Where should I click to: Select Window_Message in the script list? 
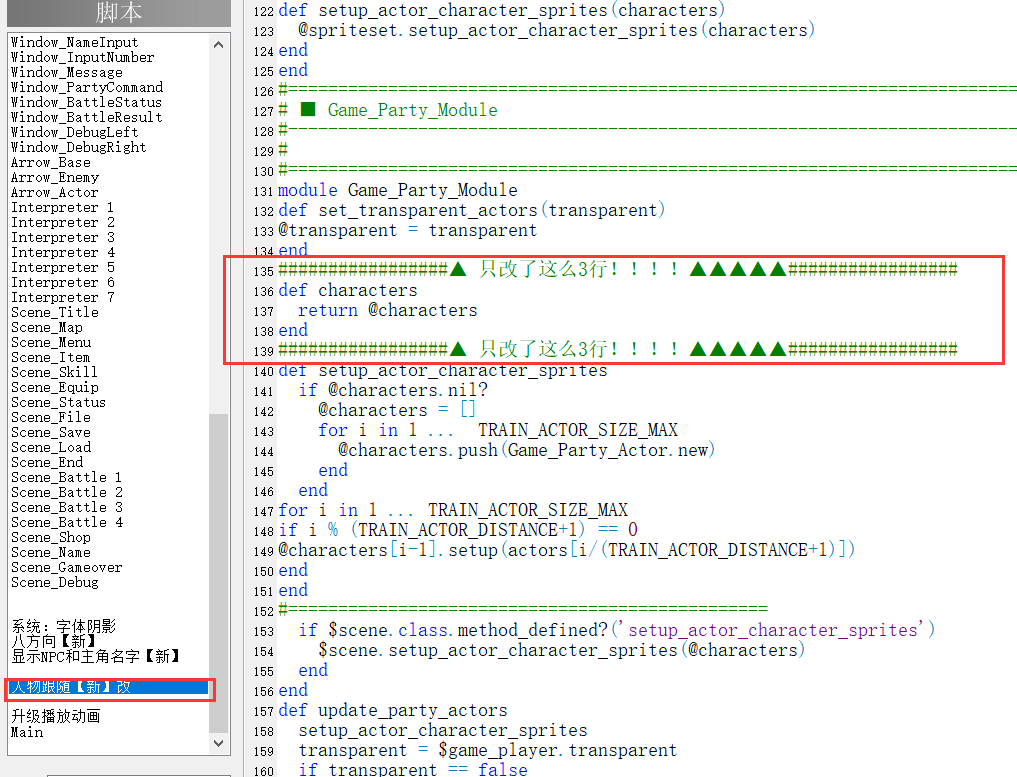point(67,72)
